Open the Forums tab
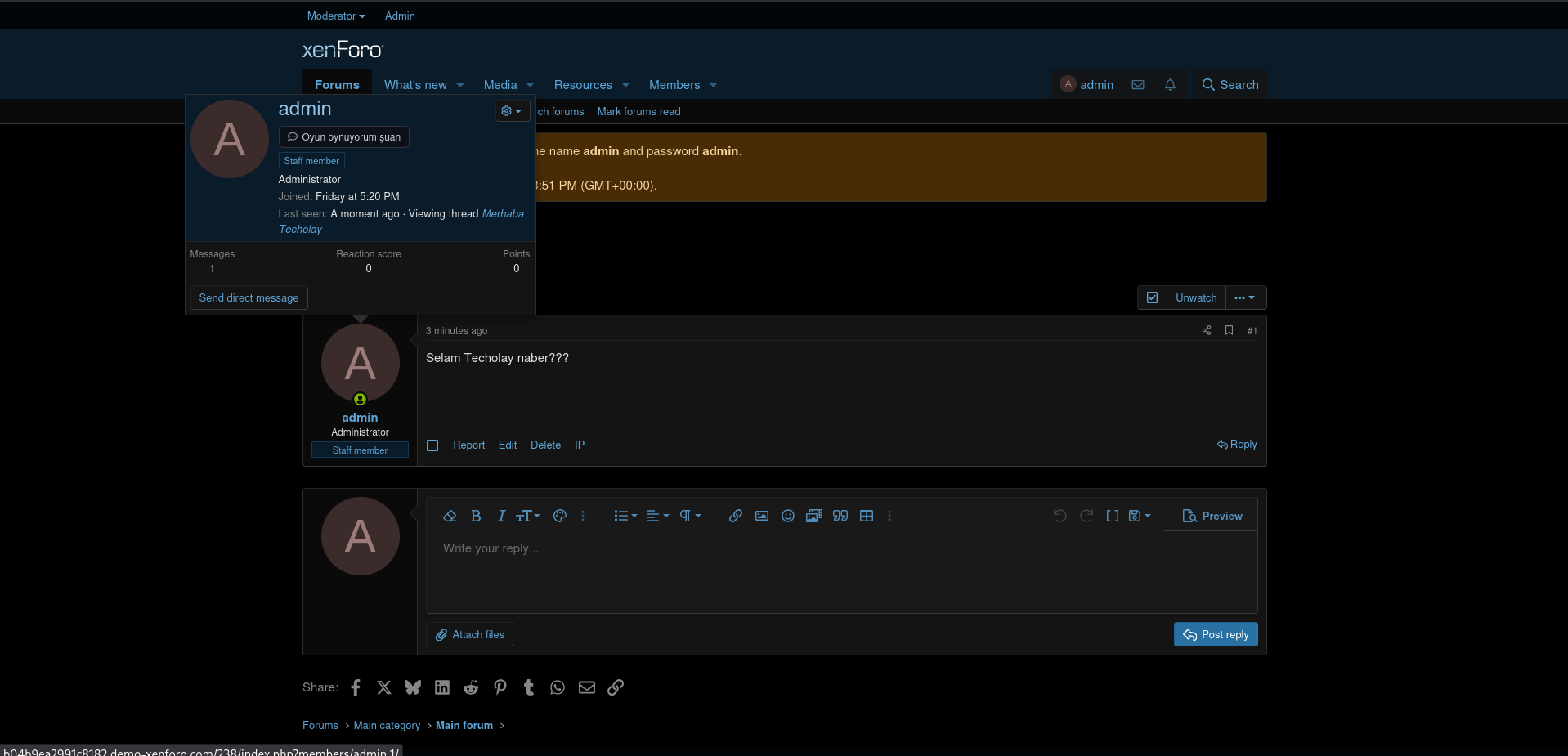 337,85
